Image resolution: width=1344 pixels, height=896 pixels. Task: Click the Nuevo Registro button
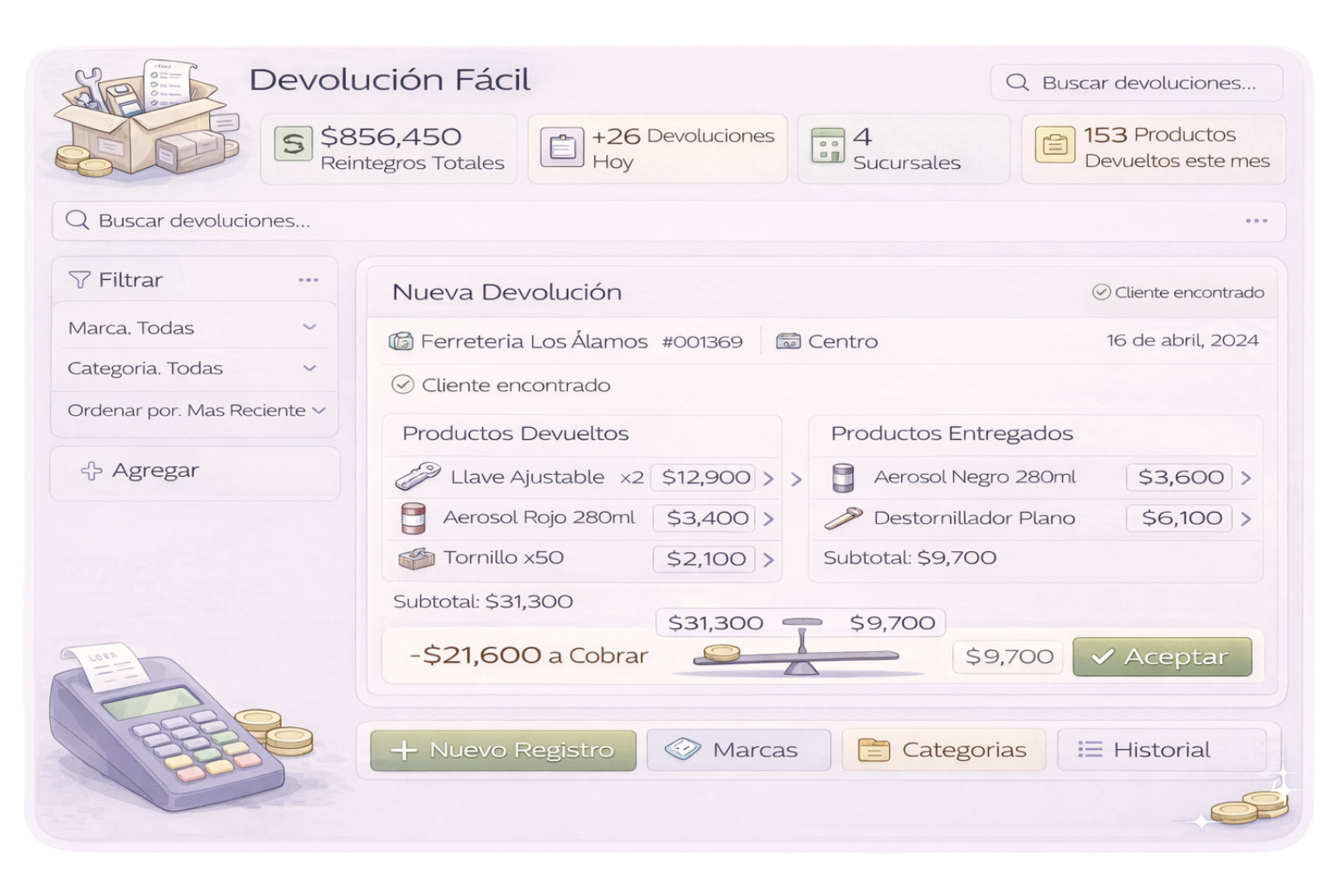tap(503, 750)
